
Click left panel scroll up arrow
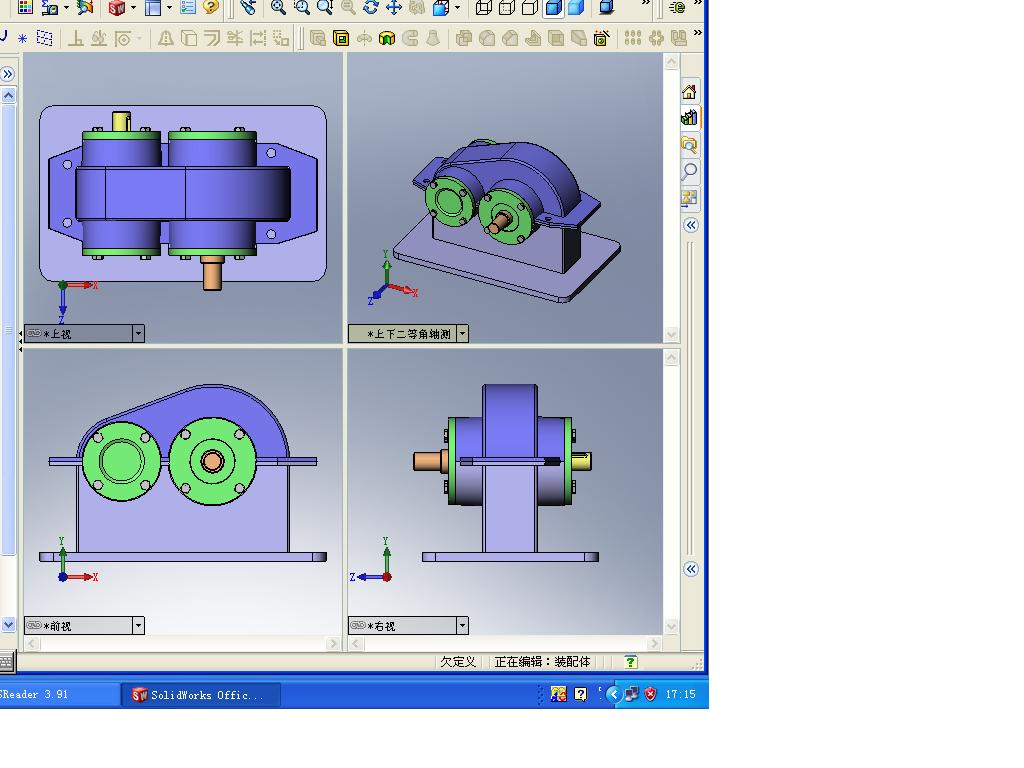tap(8, 95)
